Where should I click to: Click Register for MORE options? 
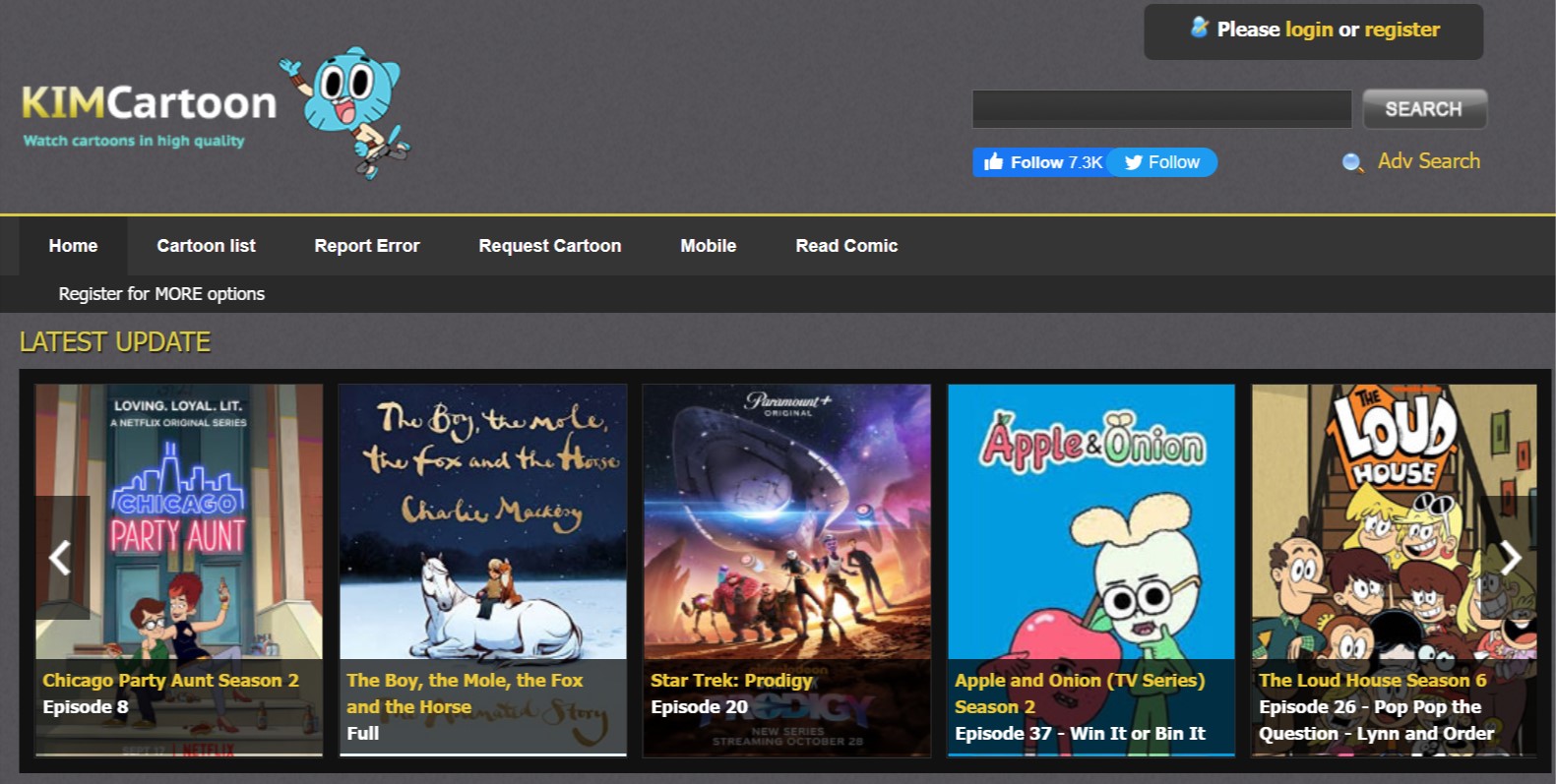(x=161, y=294)
